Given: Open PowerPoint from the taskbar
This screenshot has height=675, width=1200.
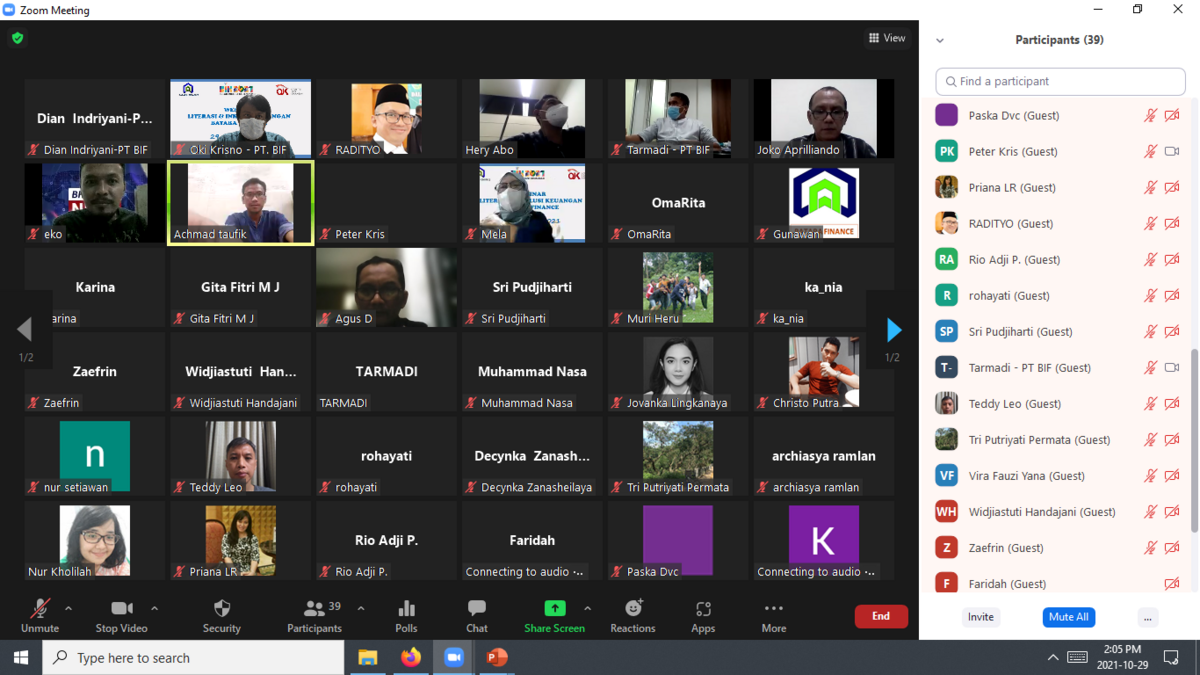Looking at the screenshot, I should pos(497,657).
